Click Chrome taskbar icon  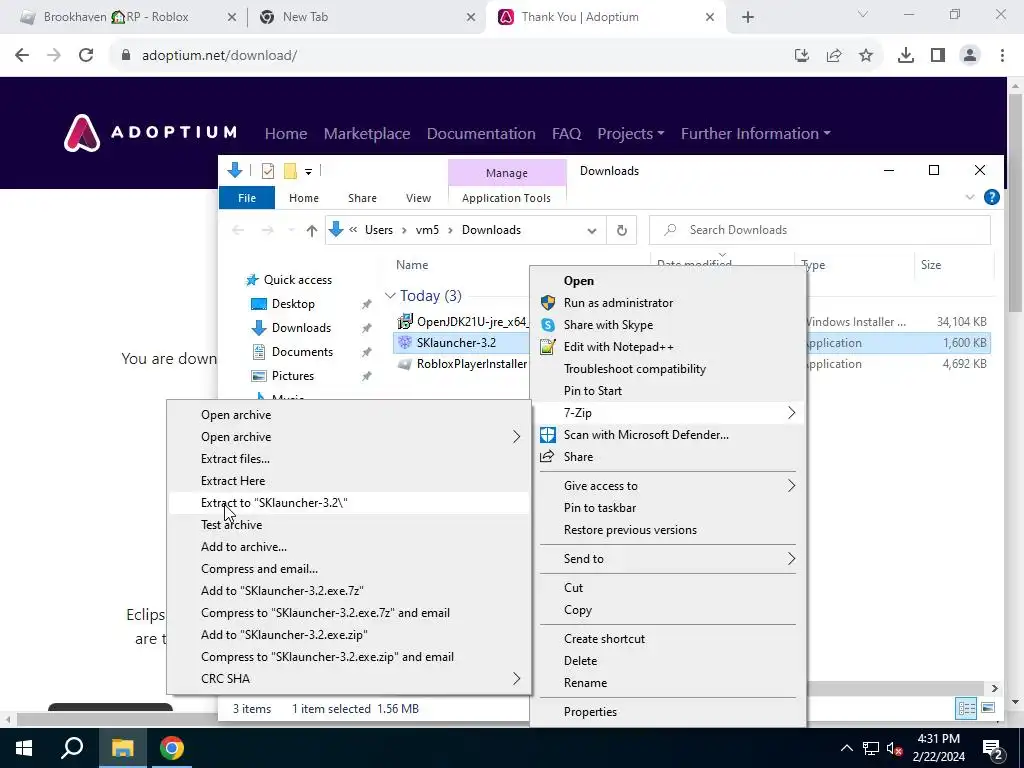(x=171, y=748)
